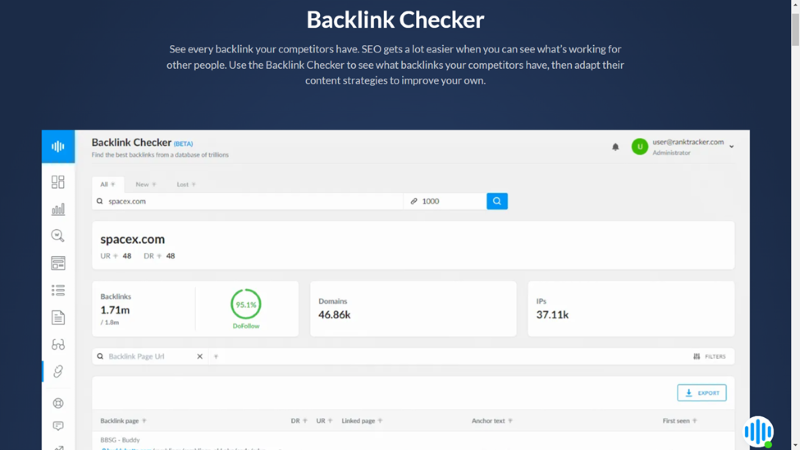This screenshot has height=450, width=800.
Task: Sort by Backlink page column header
Action: (123, 421)
